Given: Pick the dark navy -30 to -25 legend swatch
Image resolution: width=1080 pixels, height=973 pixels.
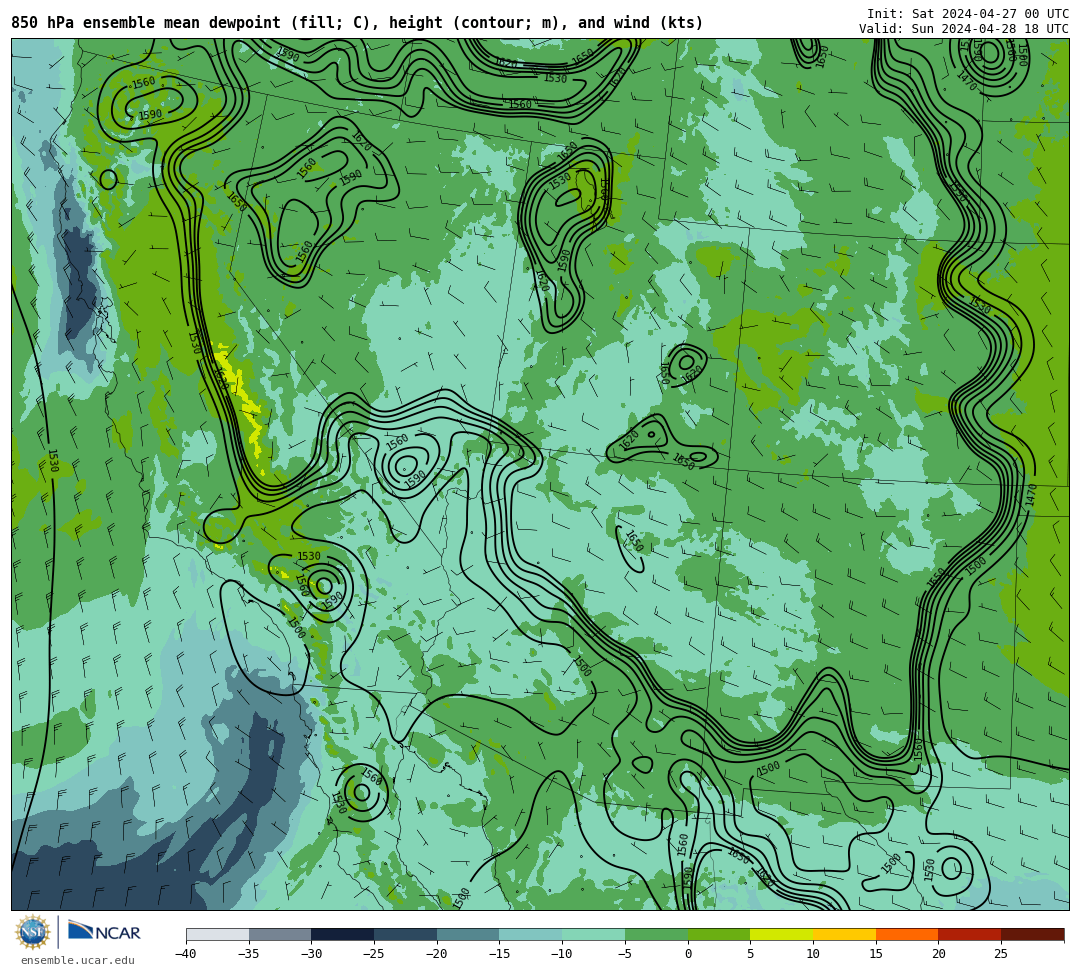Looking at the screenshot, I should pyautogui.click(x=342, y=934).
